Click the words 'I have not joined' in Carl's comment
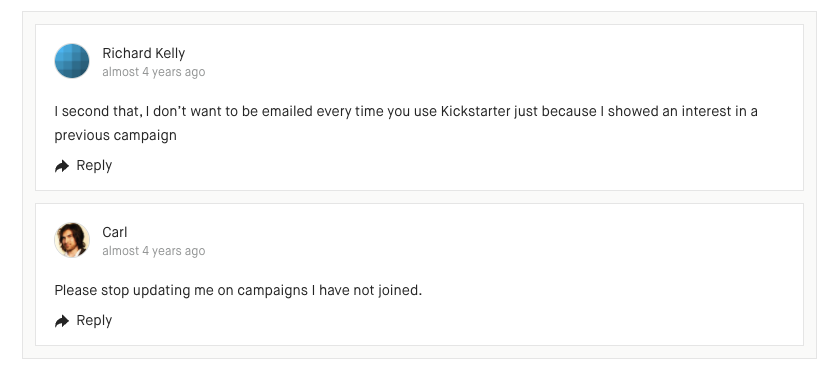Image resolution: width=820 pixels, height=384 pixels. click(367, 290)
